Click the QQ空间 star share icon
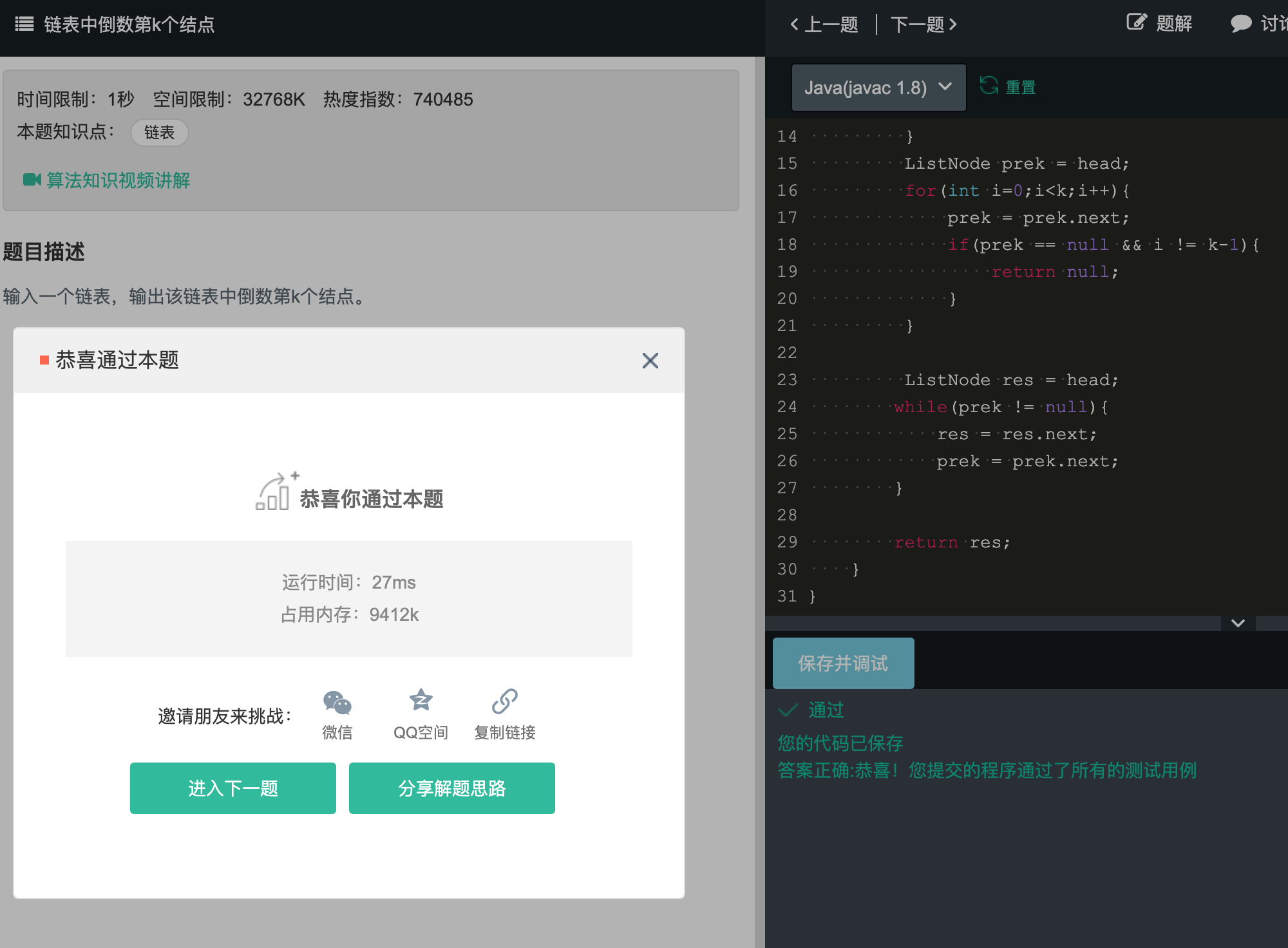 [421, 700]
